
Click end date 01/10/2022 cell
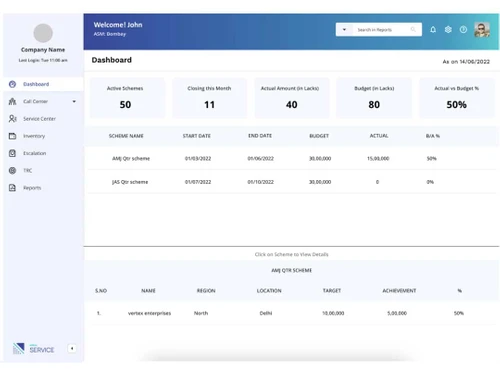260,182
